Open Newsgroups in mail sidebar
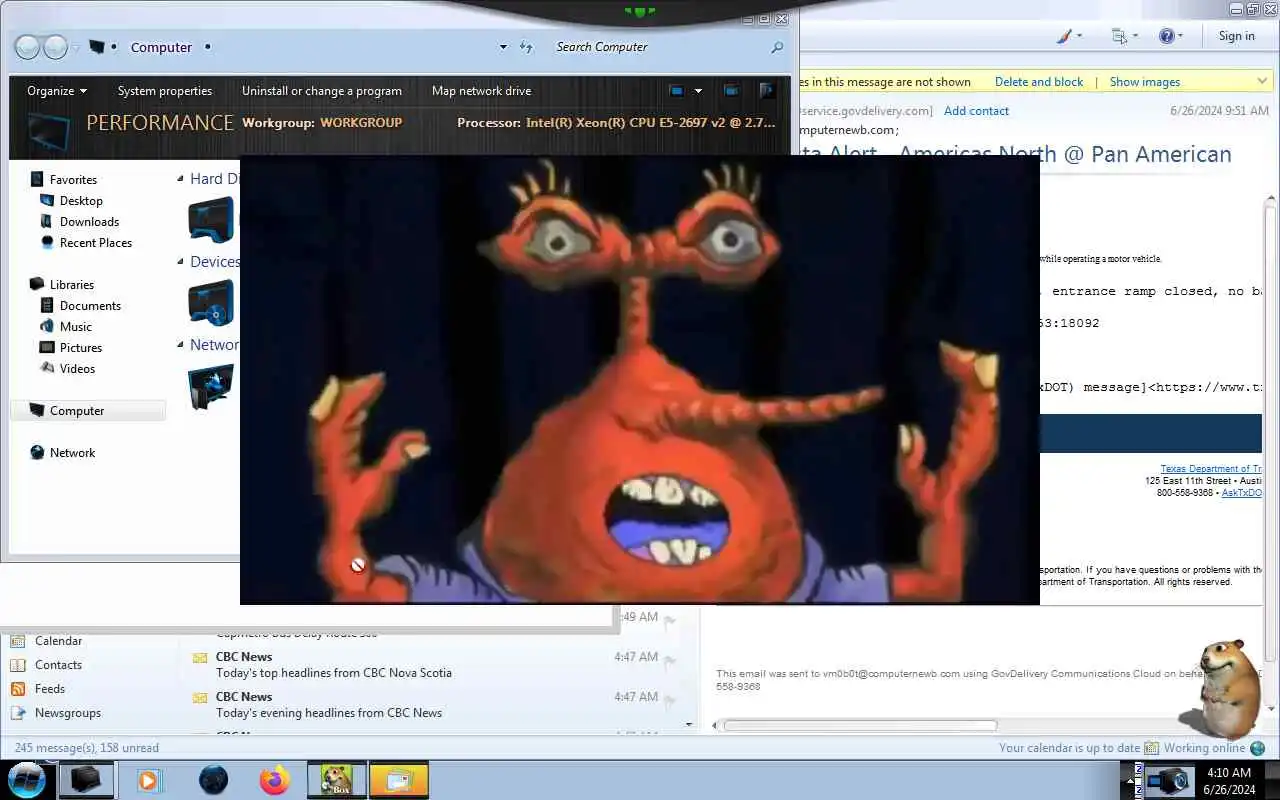Image resolution: width=1280 pixels, height=800 pixels. [68, 713]
